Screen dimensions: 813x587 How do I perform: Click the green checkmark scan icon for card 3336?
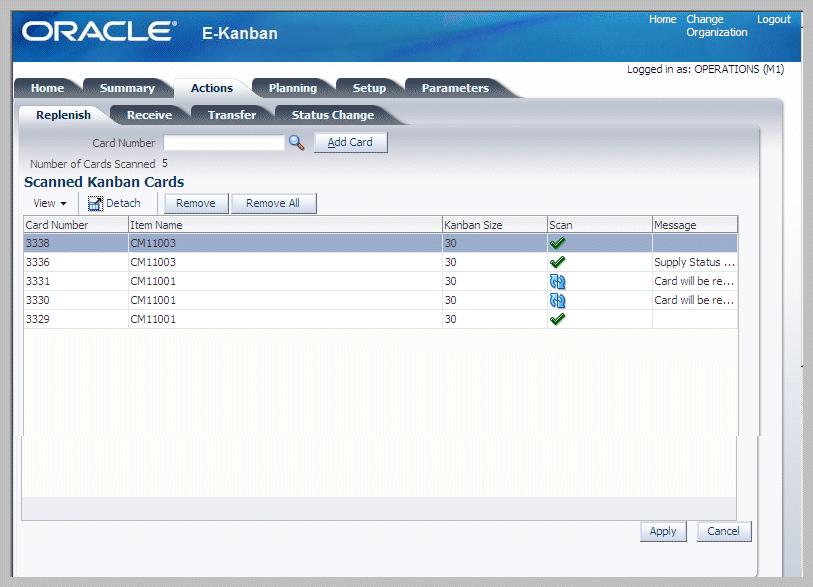tap(557, 262)
